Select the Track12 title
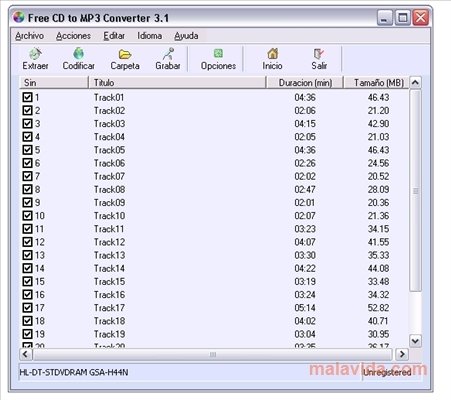Screen dimensions: 451x400 tap(109, 242)
